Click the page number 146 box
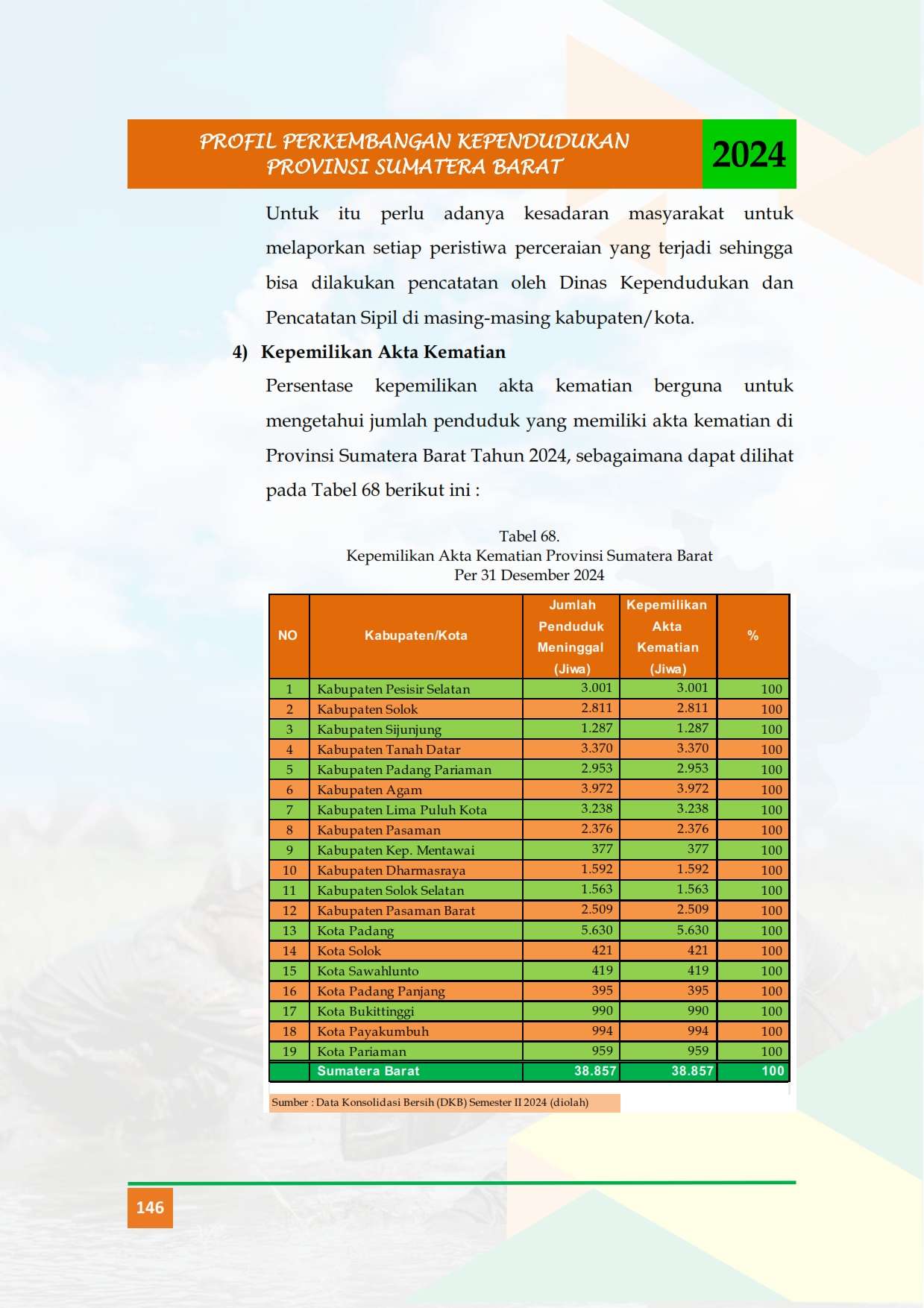 pos(150,1207)
